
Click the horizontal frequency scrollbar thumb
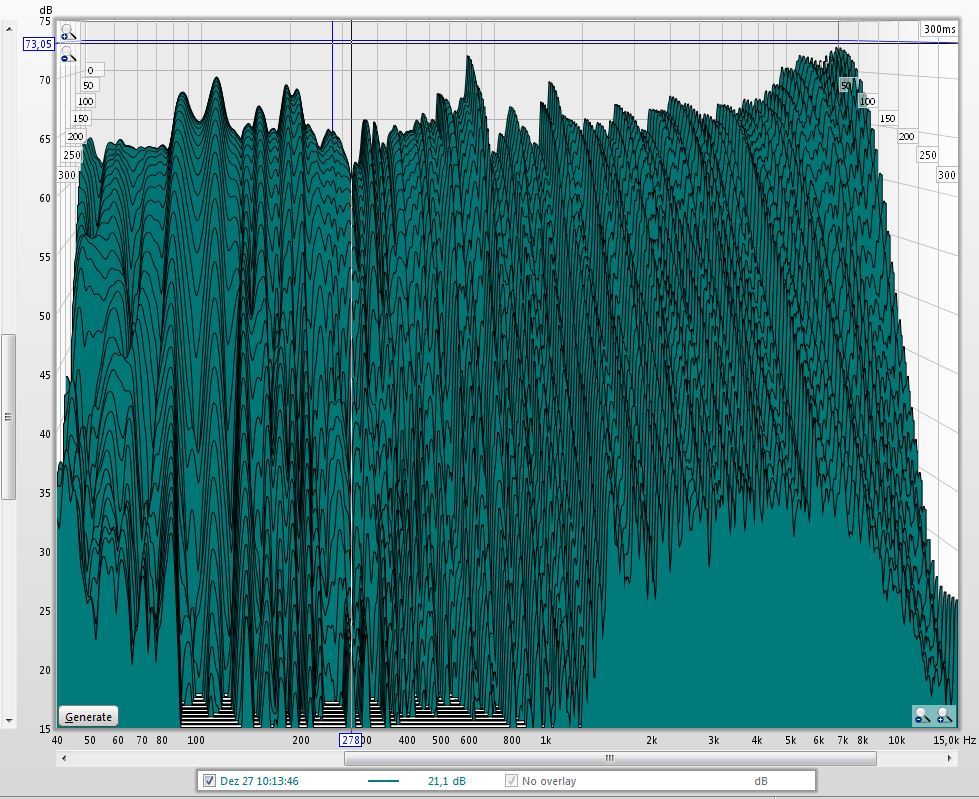pyautogui.click(x=610, y=759)
